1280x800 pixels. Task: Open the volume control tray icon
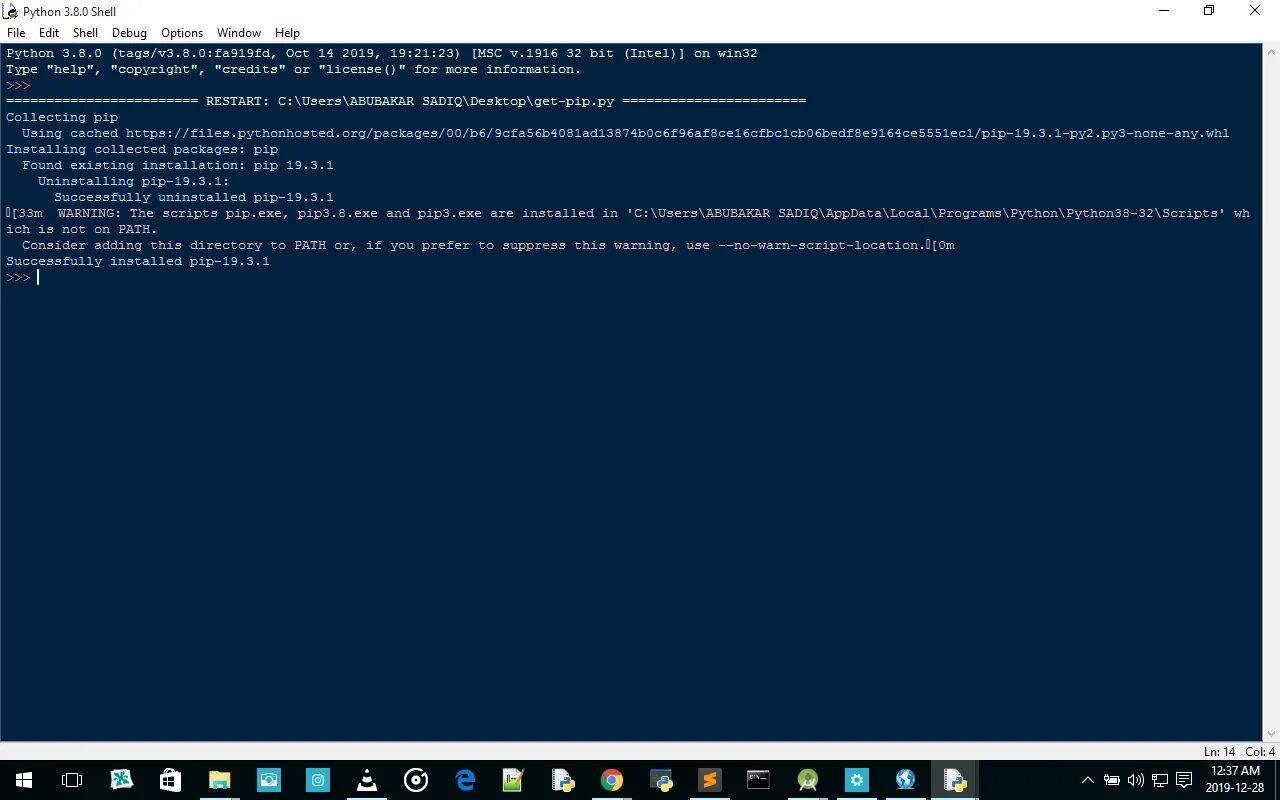click(1135, 780)
